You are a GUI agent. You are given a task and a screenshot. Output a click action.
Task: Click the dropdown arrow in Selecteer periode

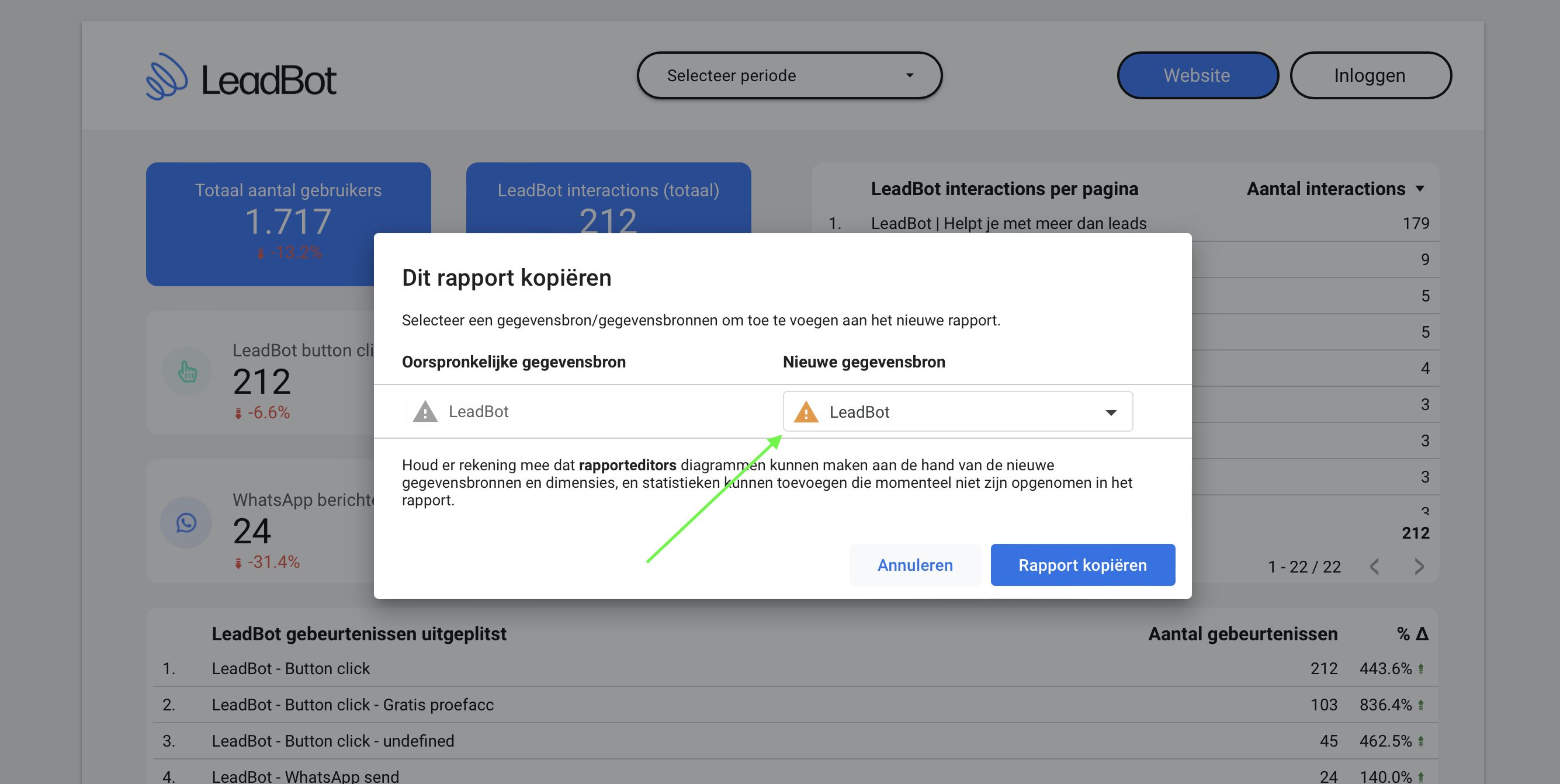click(909, 76)
